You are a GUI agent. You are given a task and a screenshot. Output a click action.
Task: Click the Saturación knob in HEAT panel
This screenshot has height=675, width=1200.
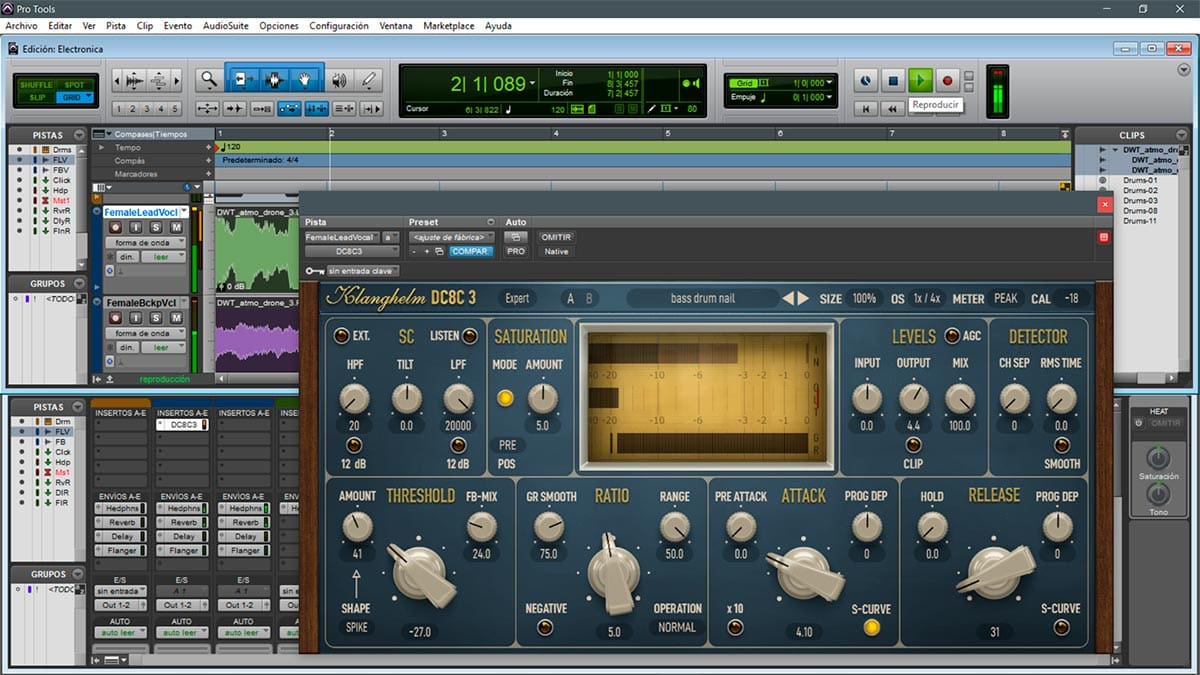tap(1158, 458)
